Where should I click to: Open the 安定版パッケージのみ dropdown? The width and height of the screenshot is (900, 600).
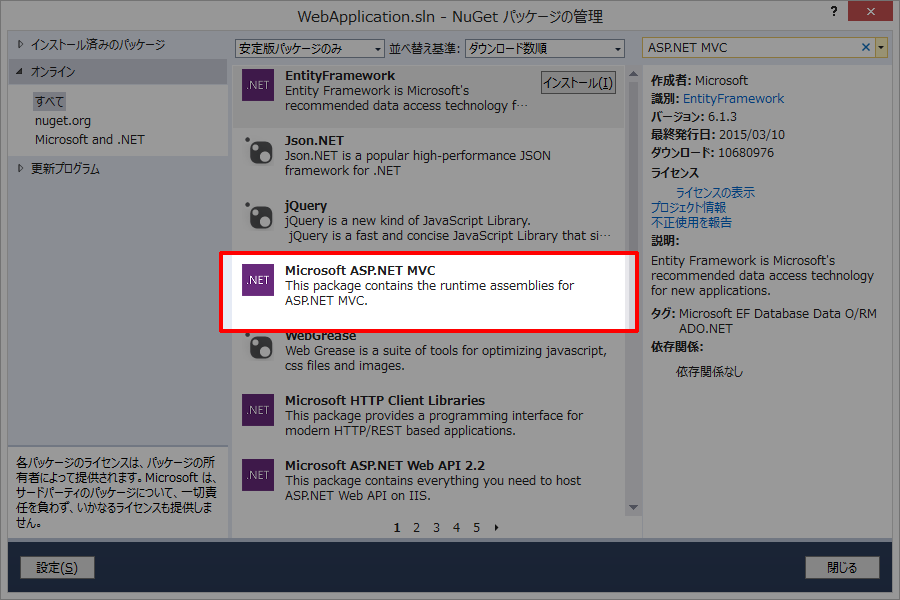[309, 49]
